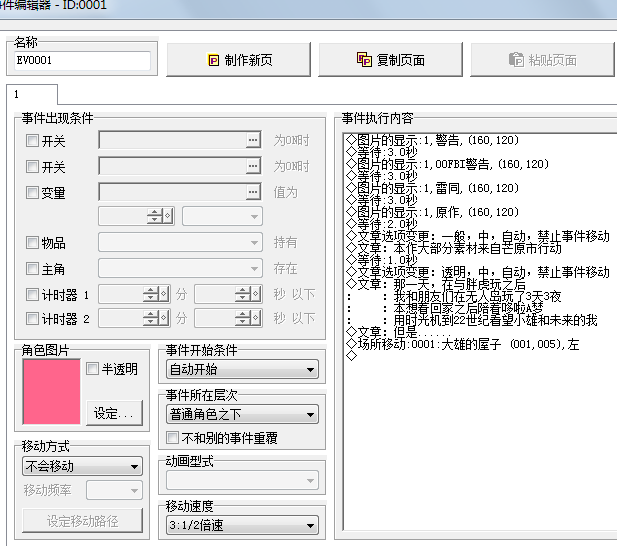
Task: Check 不和别的事件重覆 option
Action: click(x=172, y=437)
